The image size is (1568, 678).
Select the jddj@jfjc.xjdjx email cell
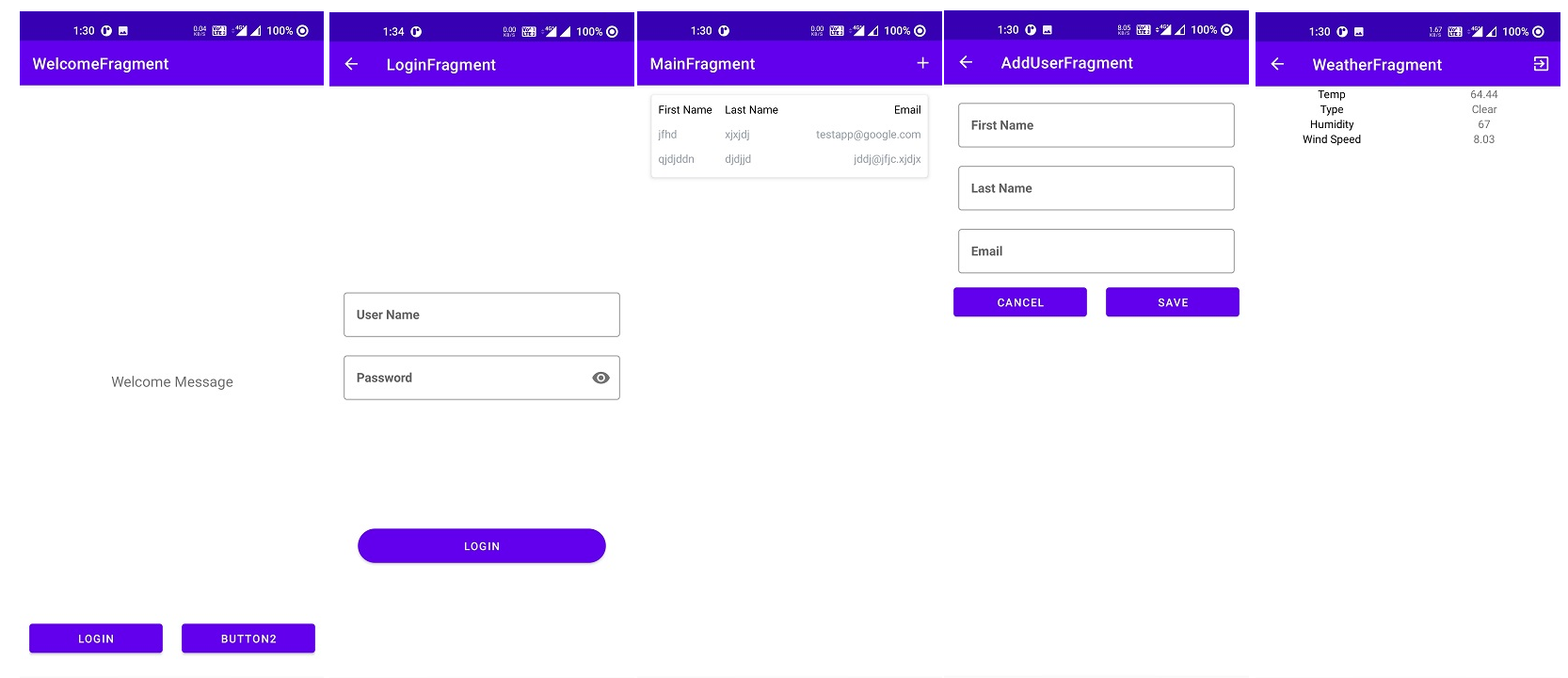point(888,159)
